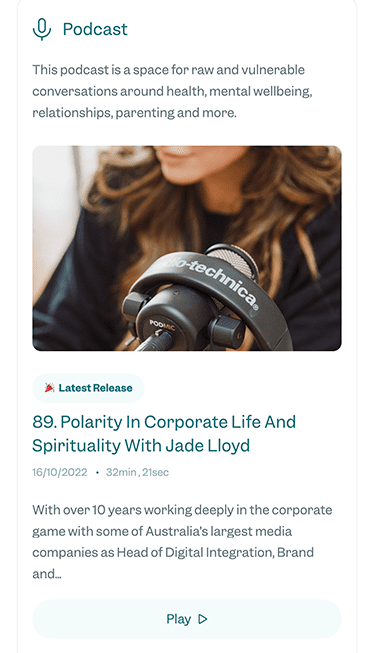Start playback with the Play button
The height and width of the screenshot is (653, 375).
[x=187, y=619]
